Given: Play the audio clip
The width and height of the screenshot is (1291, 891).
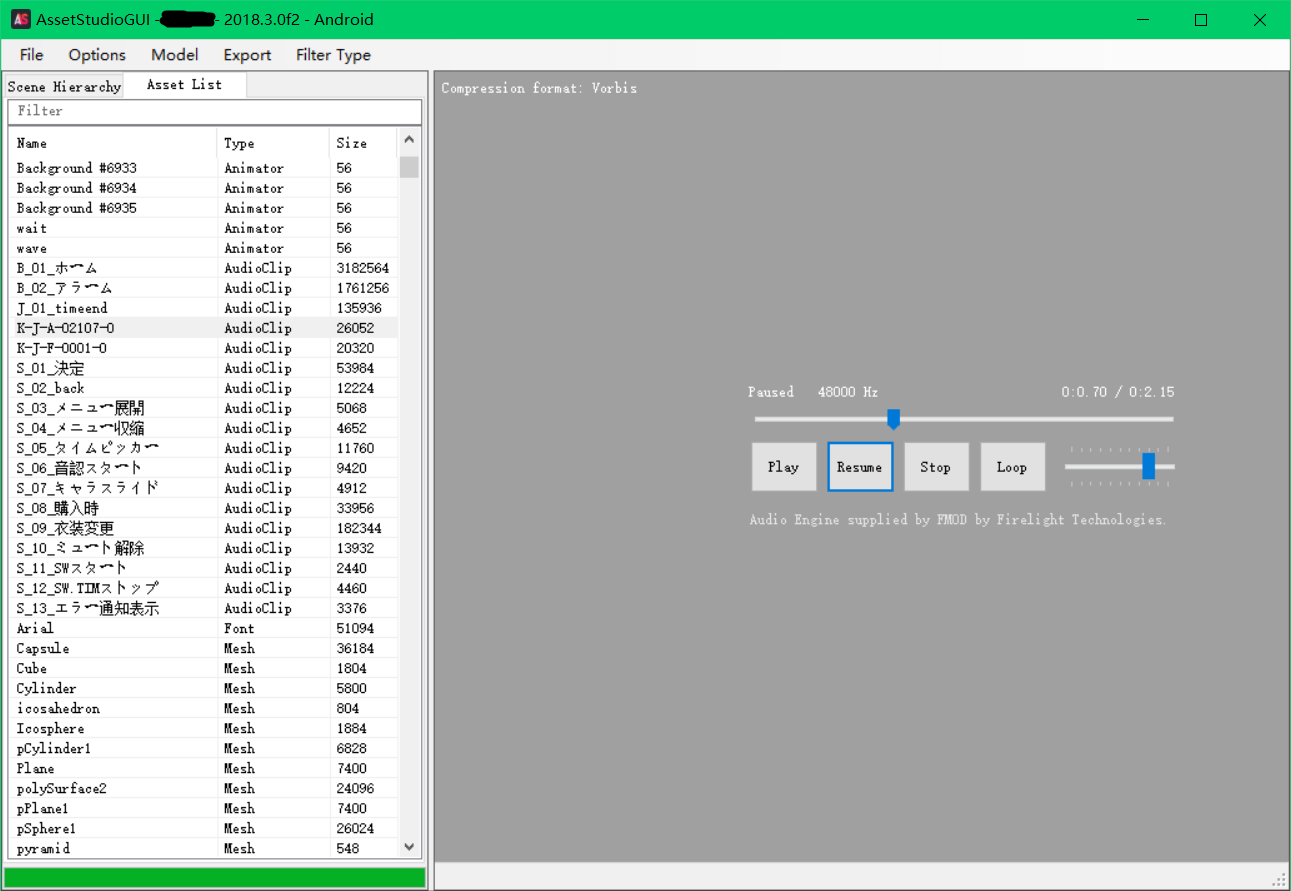Looking at the screenshot, I should [784, 467].
